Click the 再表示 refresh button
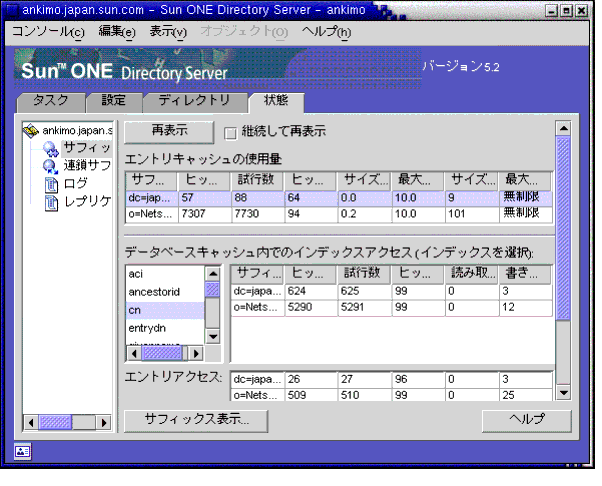Image resolution: width=602 pixels, height=486 pixels. 169,132
